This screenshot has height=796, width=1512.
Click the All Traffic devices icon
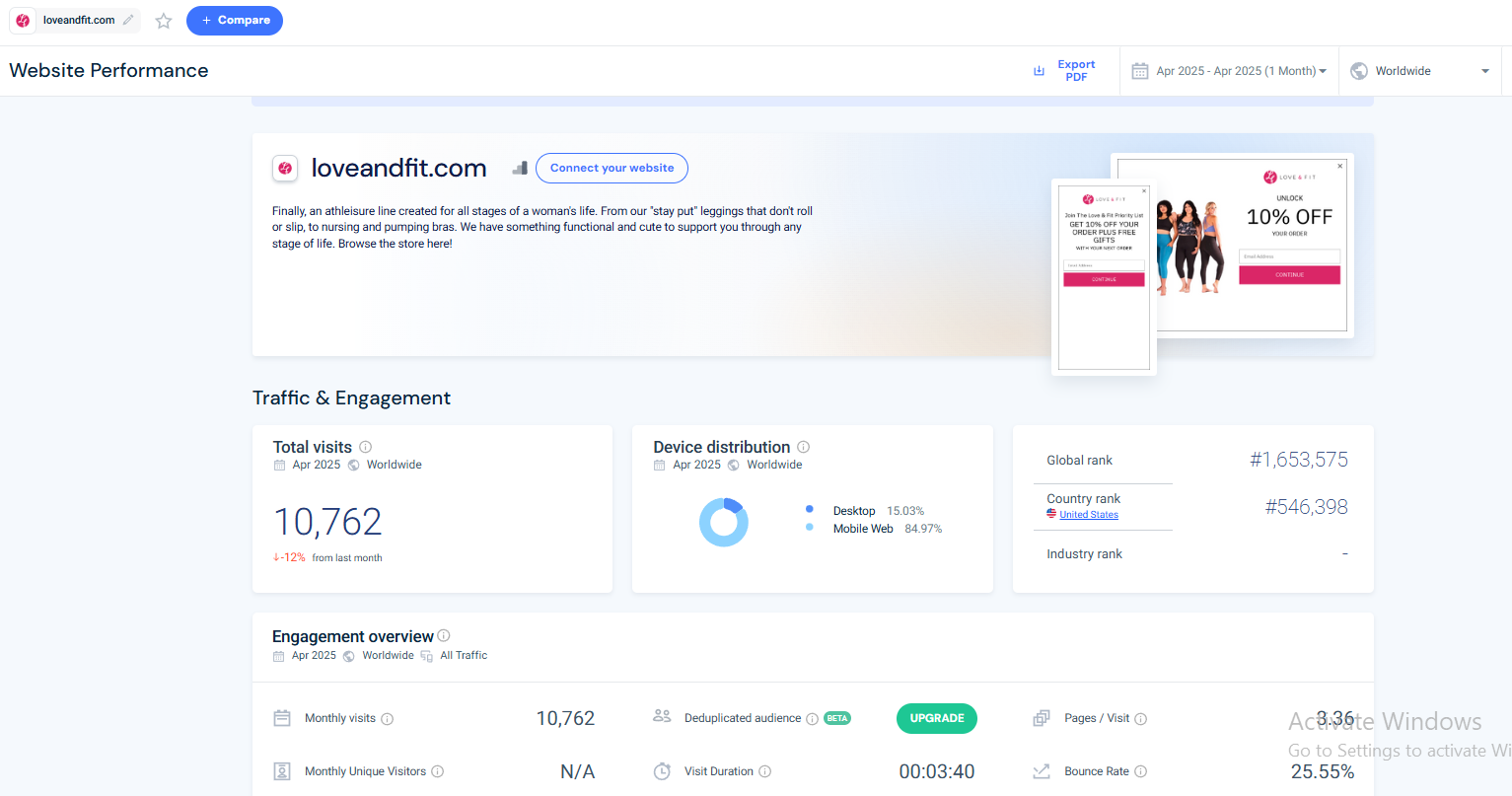[x=427, y=656]
